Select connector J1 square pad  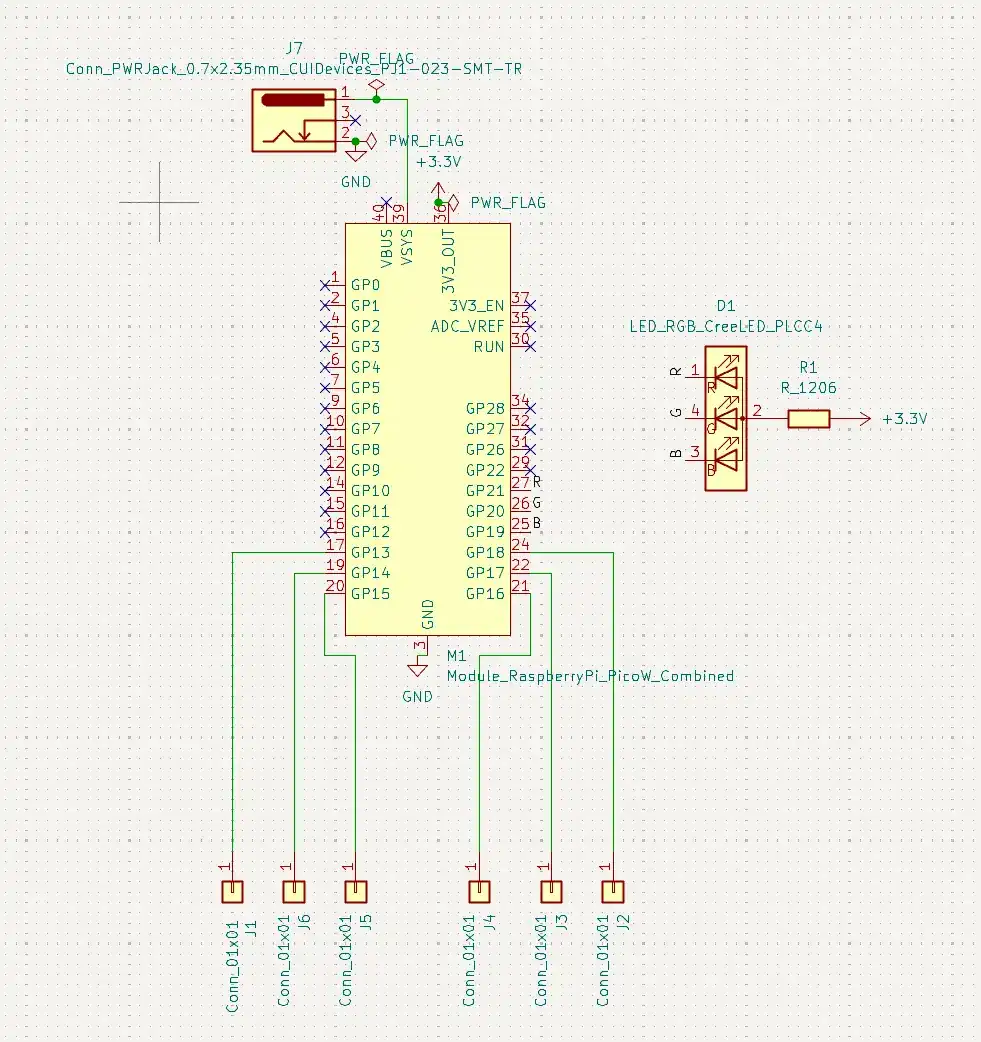pyautogui.click(x=233, y=892)
